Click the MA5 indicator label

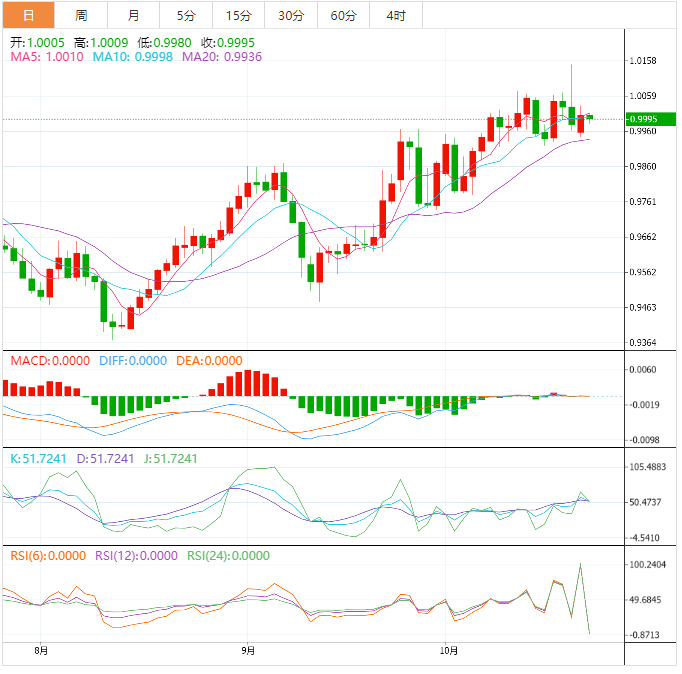tap(46, 58)
